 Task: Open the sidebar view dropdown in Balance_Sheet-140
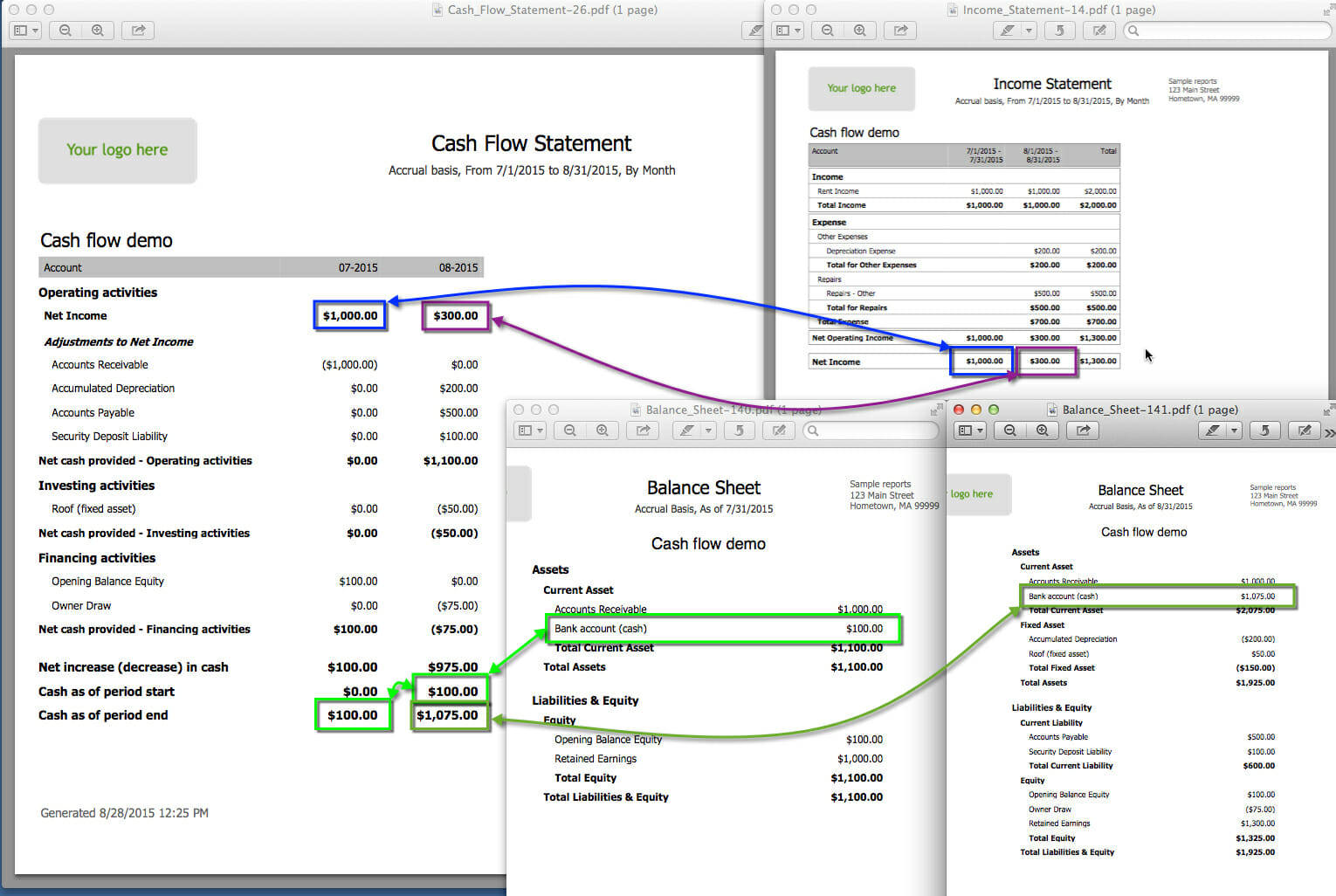(541, 430)
